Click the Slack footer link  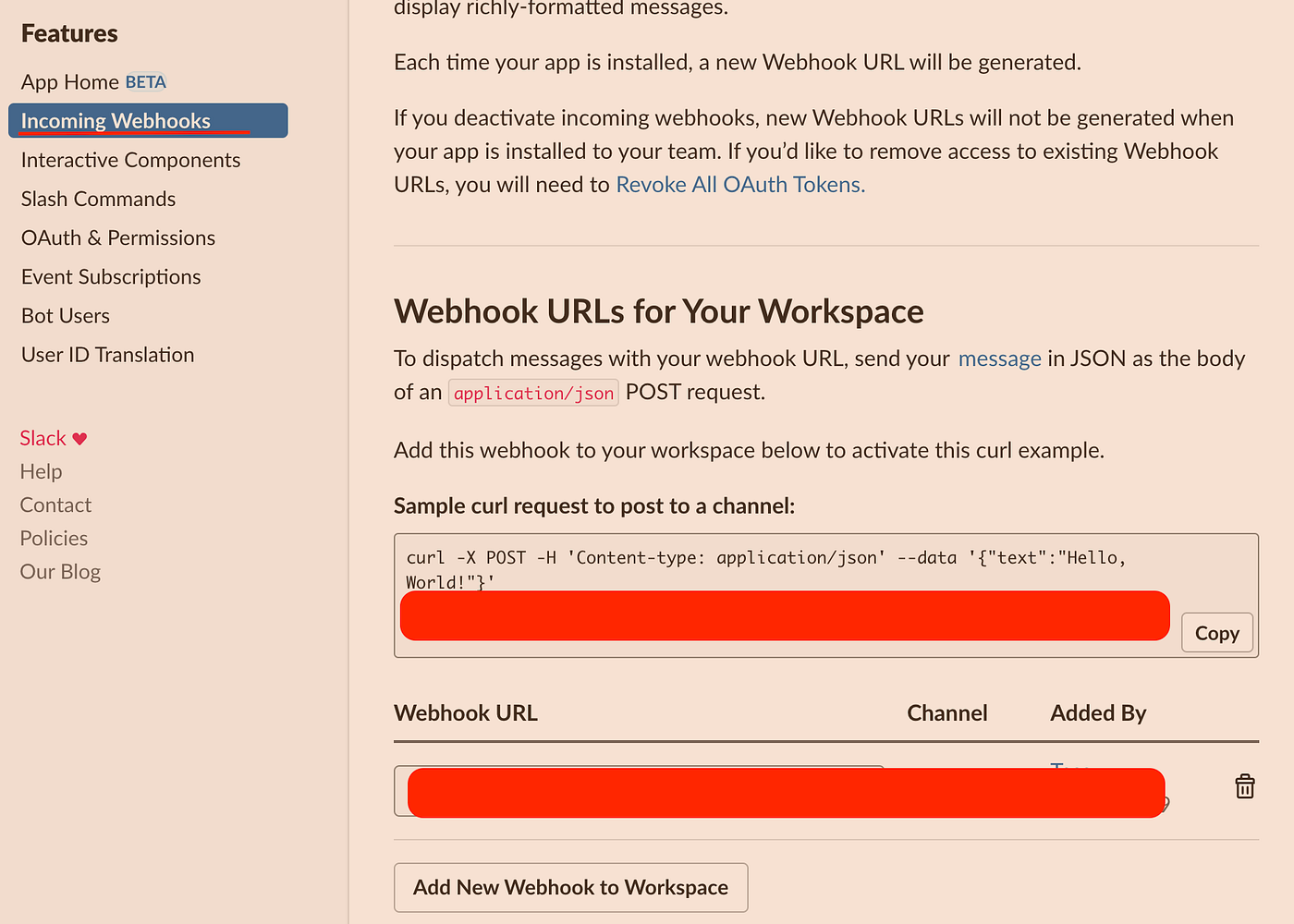tap(43, 438)
